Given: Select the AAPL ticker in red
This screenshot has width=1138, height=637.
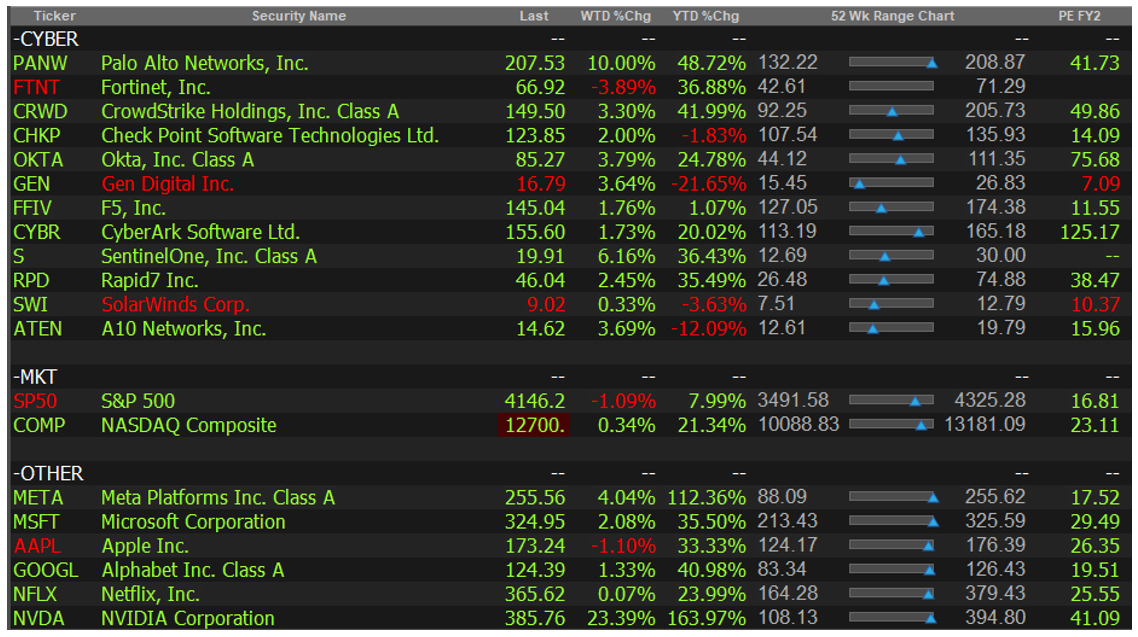Looking at the screenshot, I should coord(38,546).
